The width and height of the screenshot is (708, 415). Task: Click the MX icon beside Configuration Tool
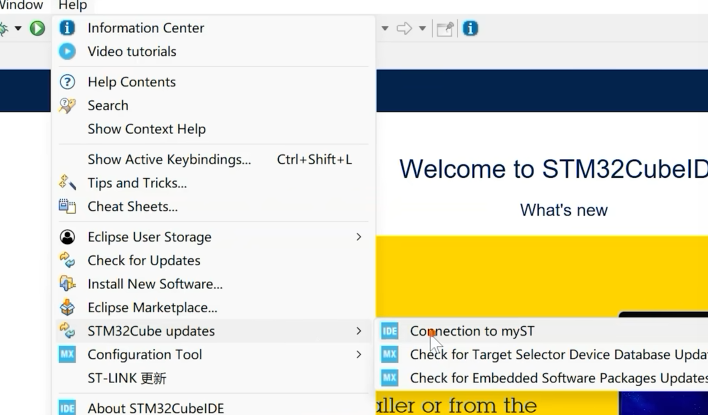(67, 354)
